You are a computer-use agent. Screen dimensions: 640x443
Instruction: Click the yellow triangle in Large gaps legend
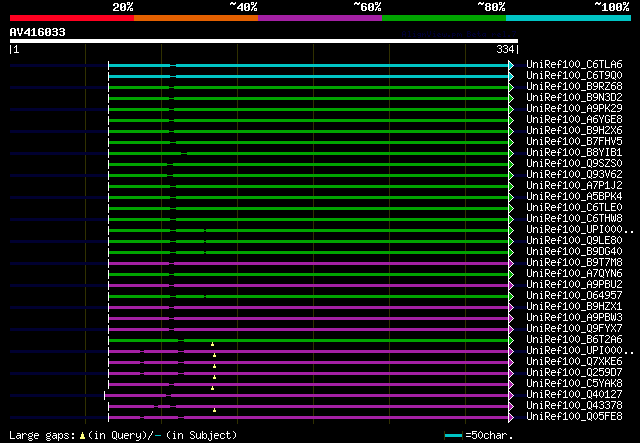82,435
